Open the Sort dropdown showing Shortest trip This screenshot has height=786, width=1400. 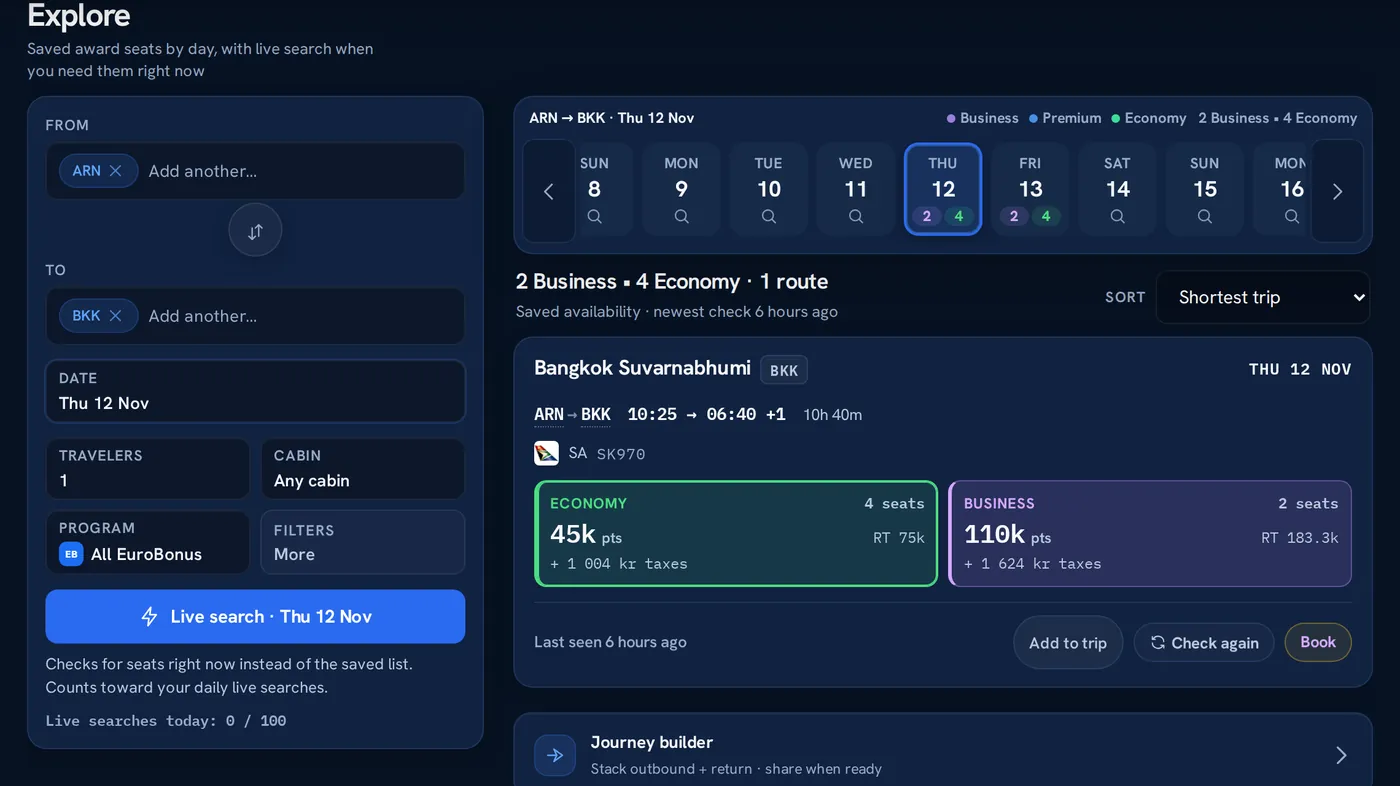click(x=1263, y=297)
